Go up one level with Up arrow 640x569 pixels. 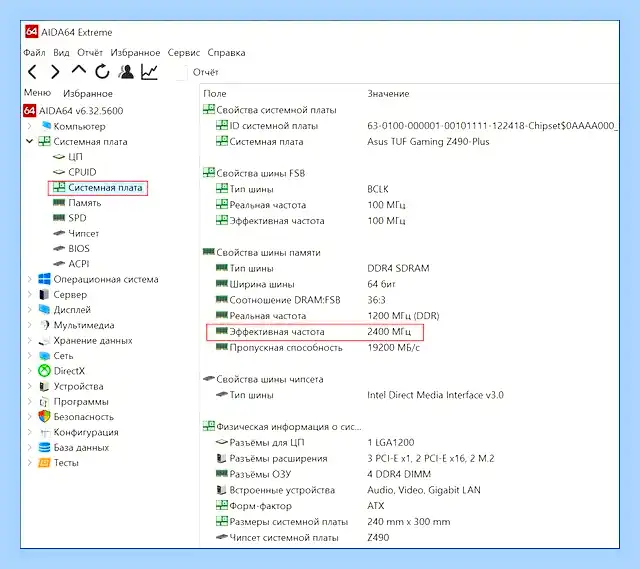pos(78,70)
